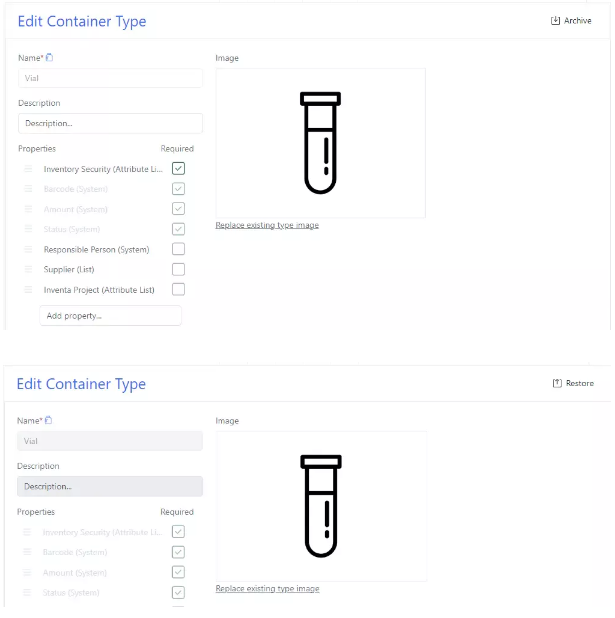Click the Restore icon button

click(557, 384)
